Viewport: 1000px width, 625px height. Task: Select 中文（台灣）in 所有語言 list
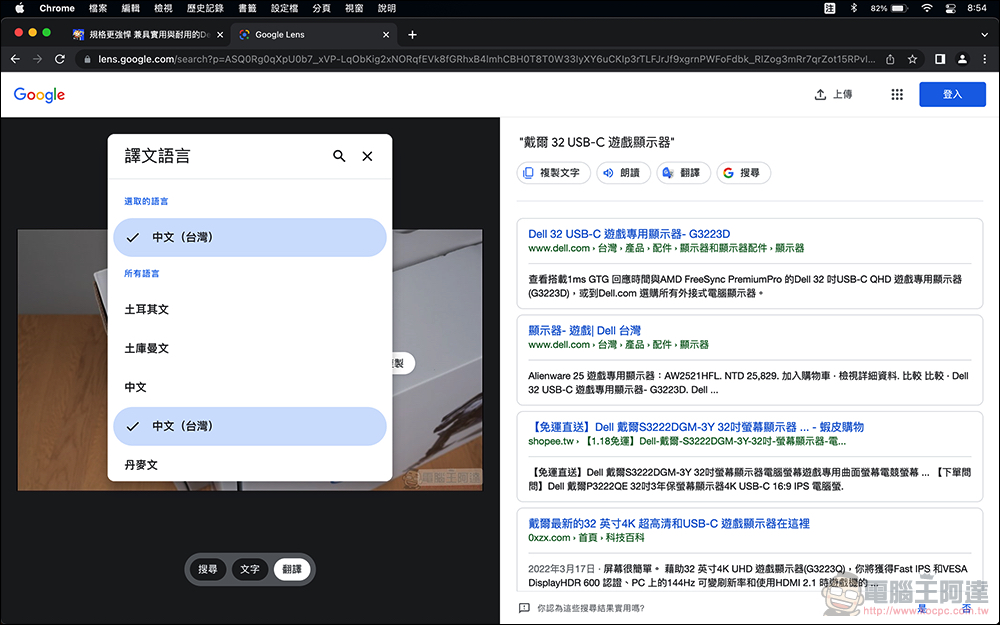pyautogui.click(x=250, y=426)
